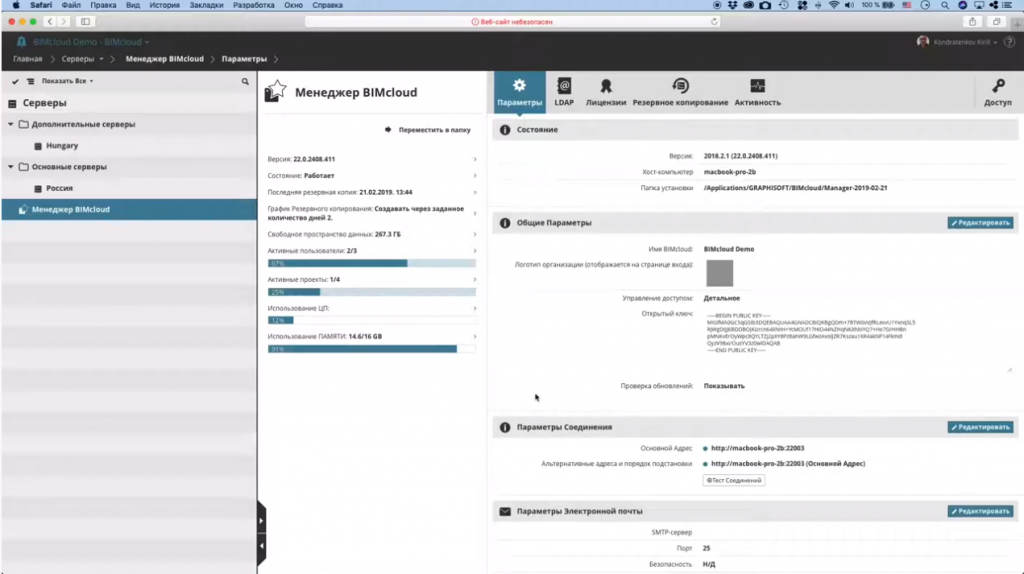
Task: Open the http://macbook-pro-2b:22003 main address
Action: point(757,449)
